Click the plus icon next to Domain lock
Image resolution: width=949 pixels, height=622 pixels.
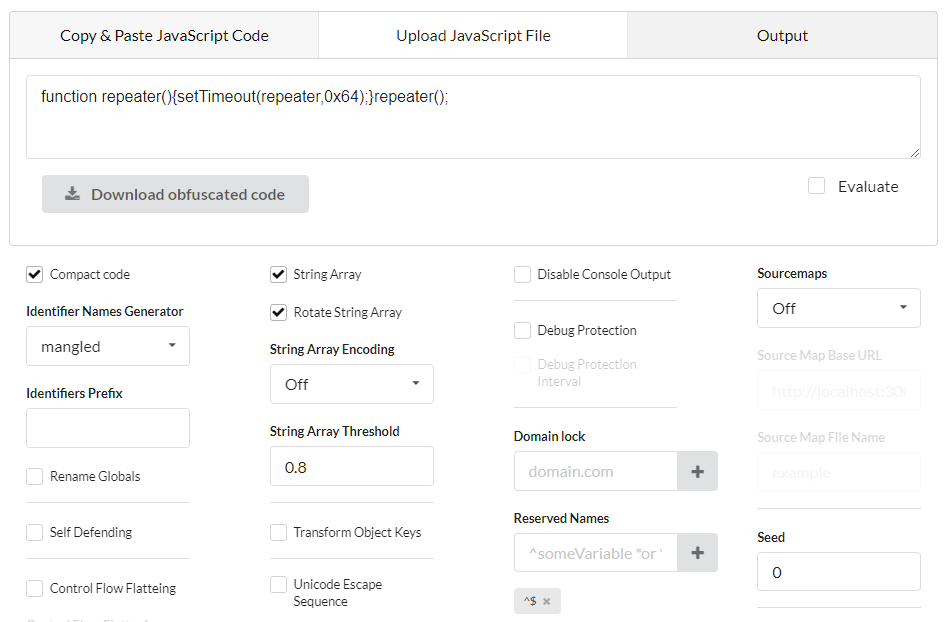697,471
